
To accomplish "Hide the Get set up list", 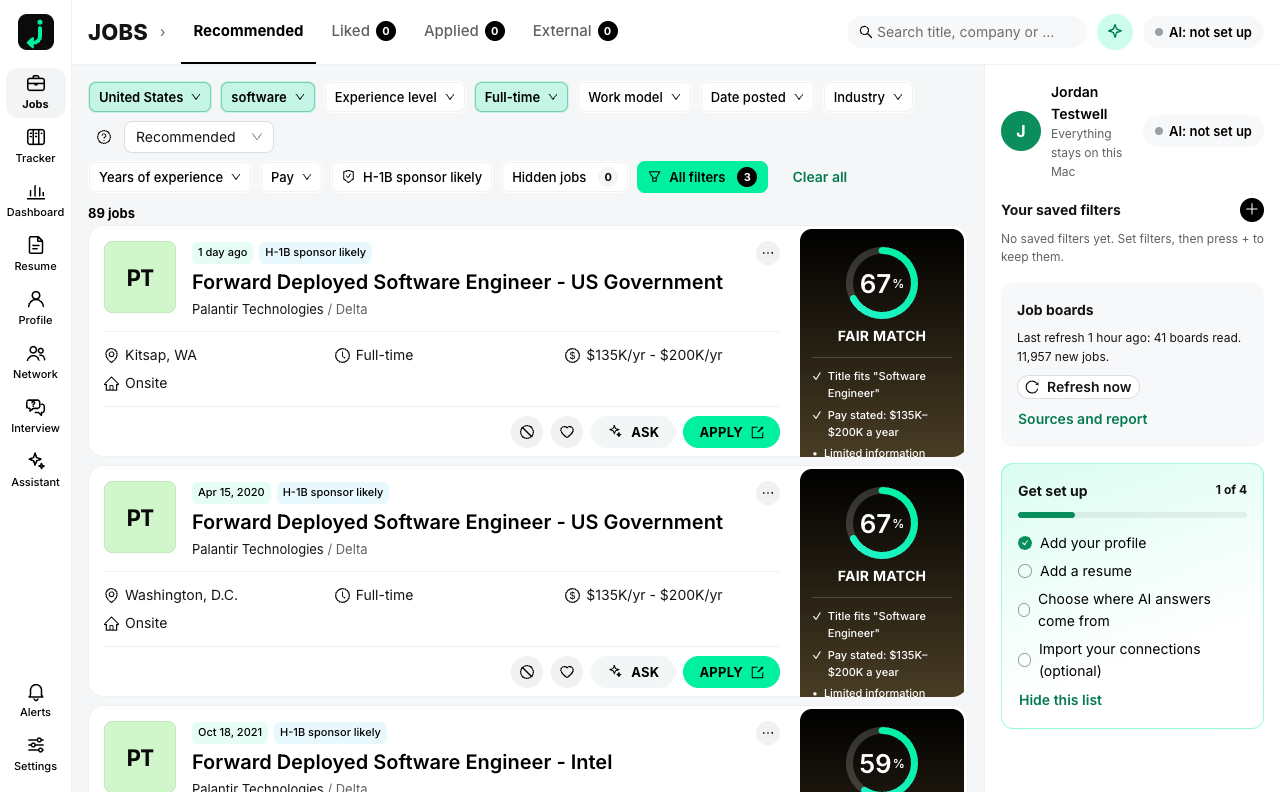I will 1060,700.
